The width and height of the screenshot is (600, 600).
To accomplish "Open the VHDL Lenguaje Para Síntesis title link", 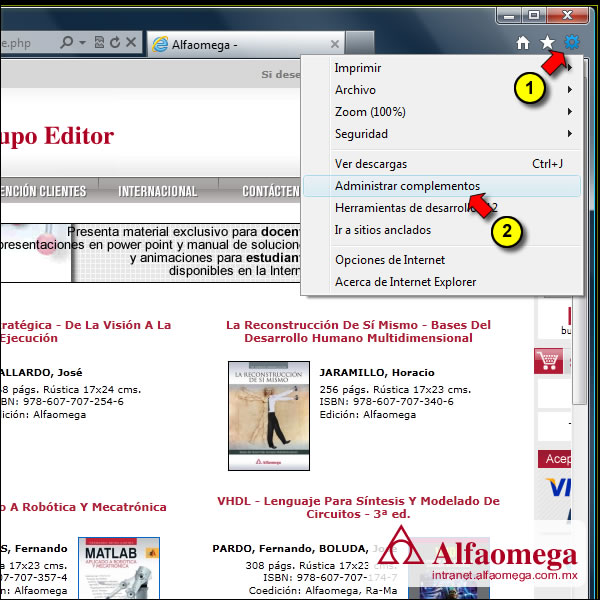I will 358,507.
